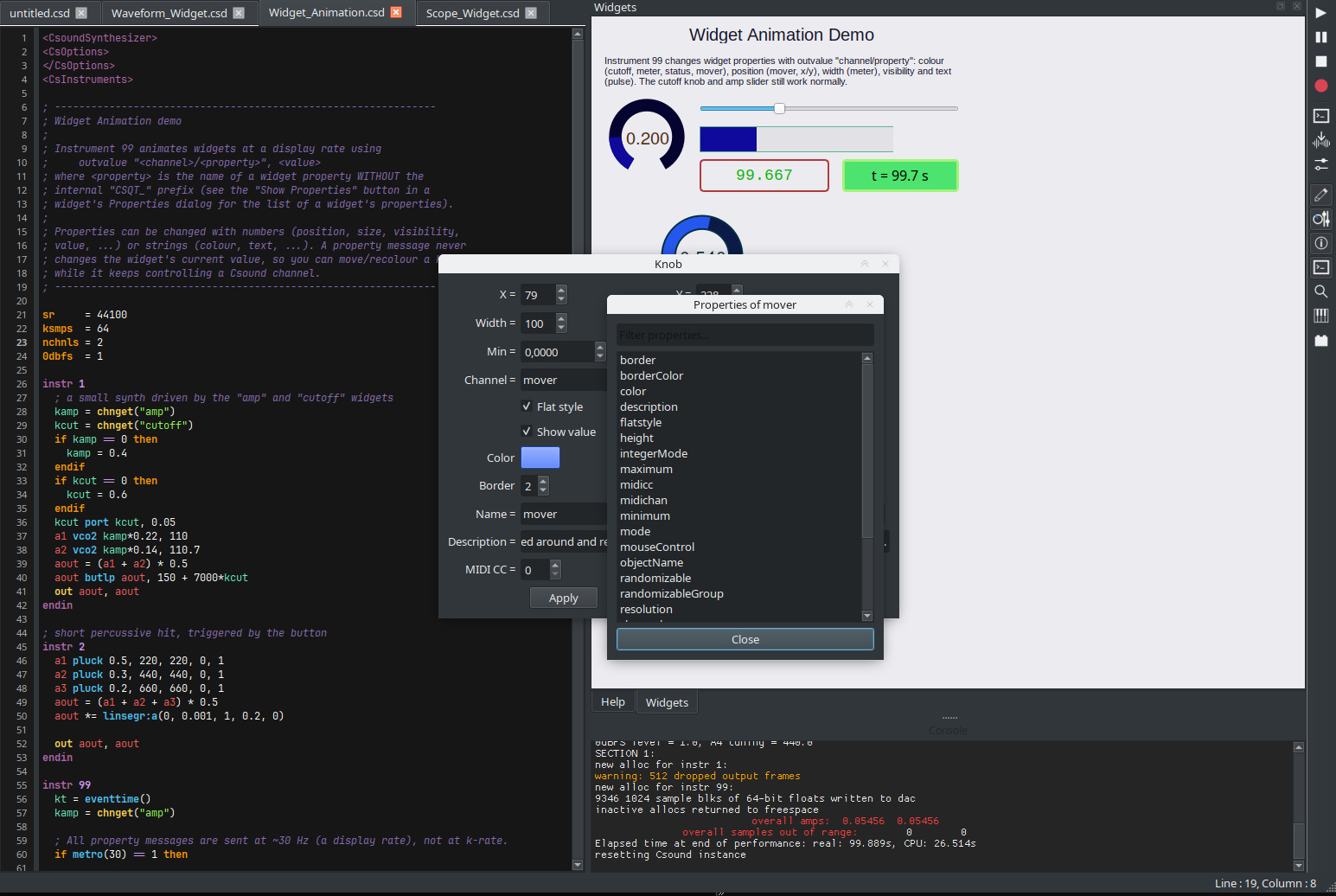Open the knob Color swatch
The height and width of the screenshot is (896, 1336).
click(x=540, y=458)
